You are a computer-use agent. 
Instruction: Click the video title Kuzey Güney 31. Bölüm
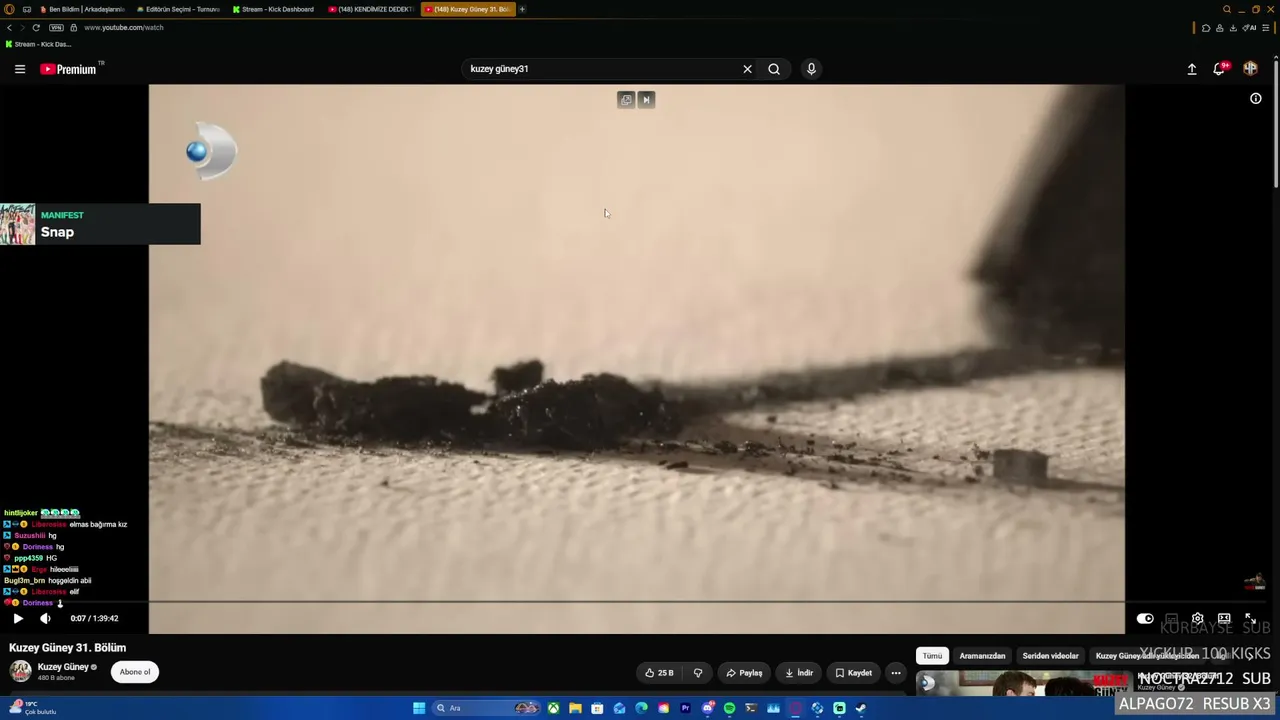point(68,648)
